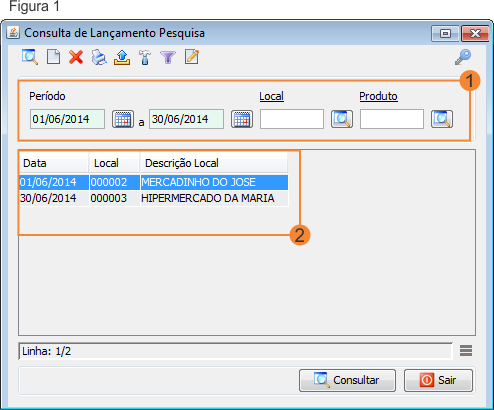
Task: Click the Consultar button
Action: point(347,380)
